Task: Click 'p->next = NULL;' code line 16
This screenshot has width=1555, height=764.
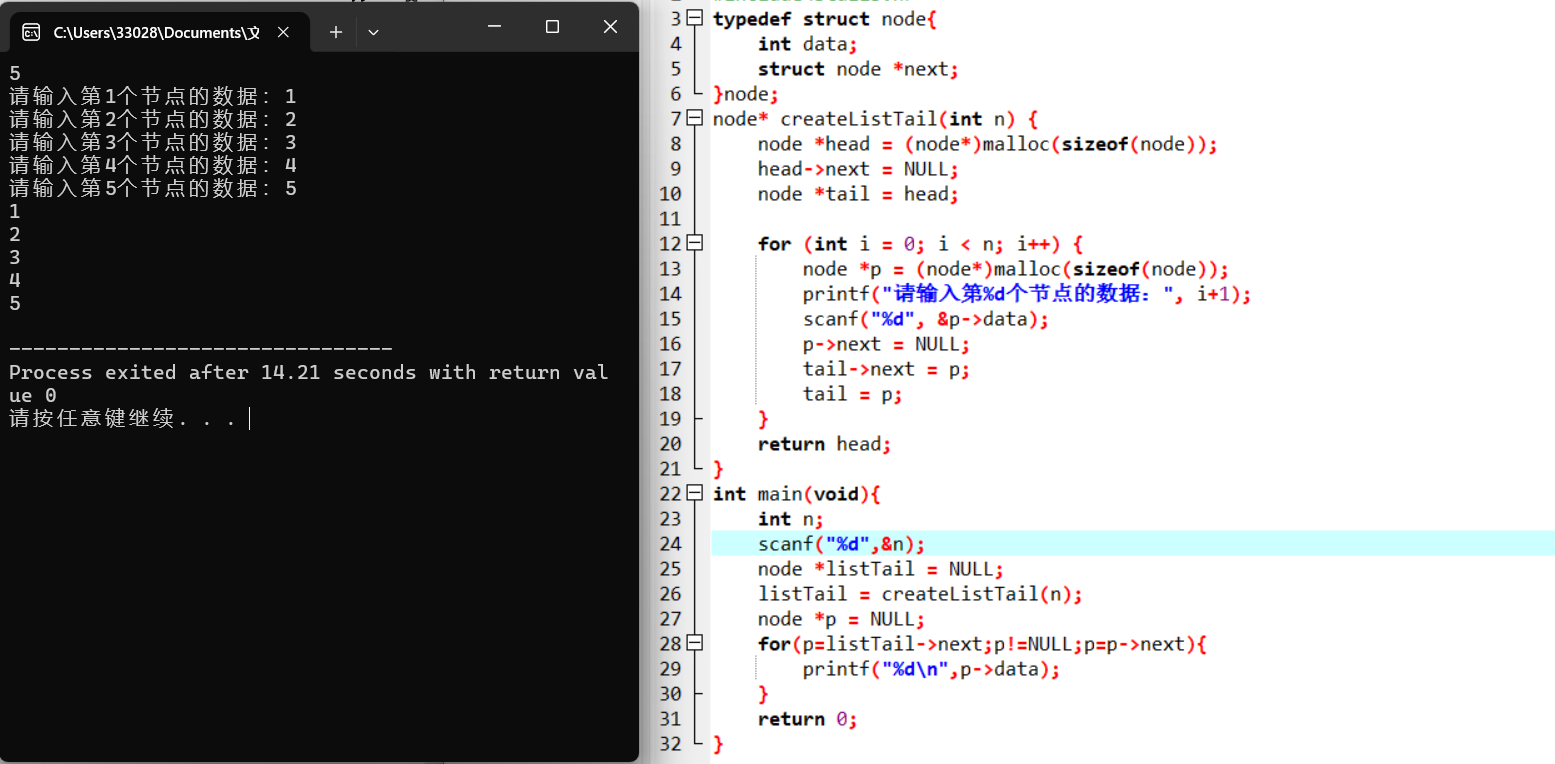Action: tap(886, 344)
